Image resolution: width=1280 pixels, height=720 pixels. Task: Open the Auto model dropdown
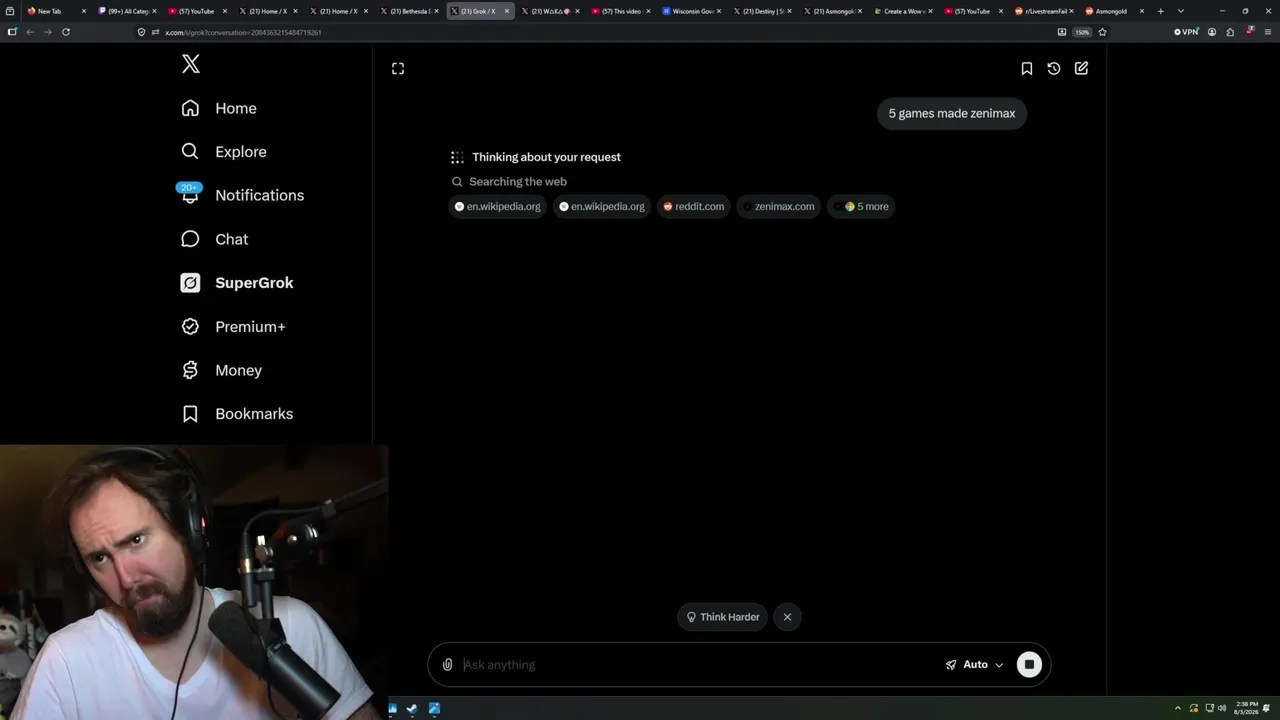coord(974,665)
